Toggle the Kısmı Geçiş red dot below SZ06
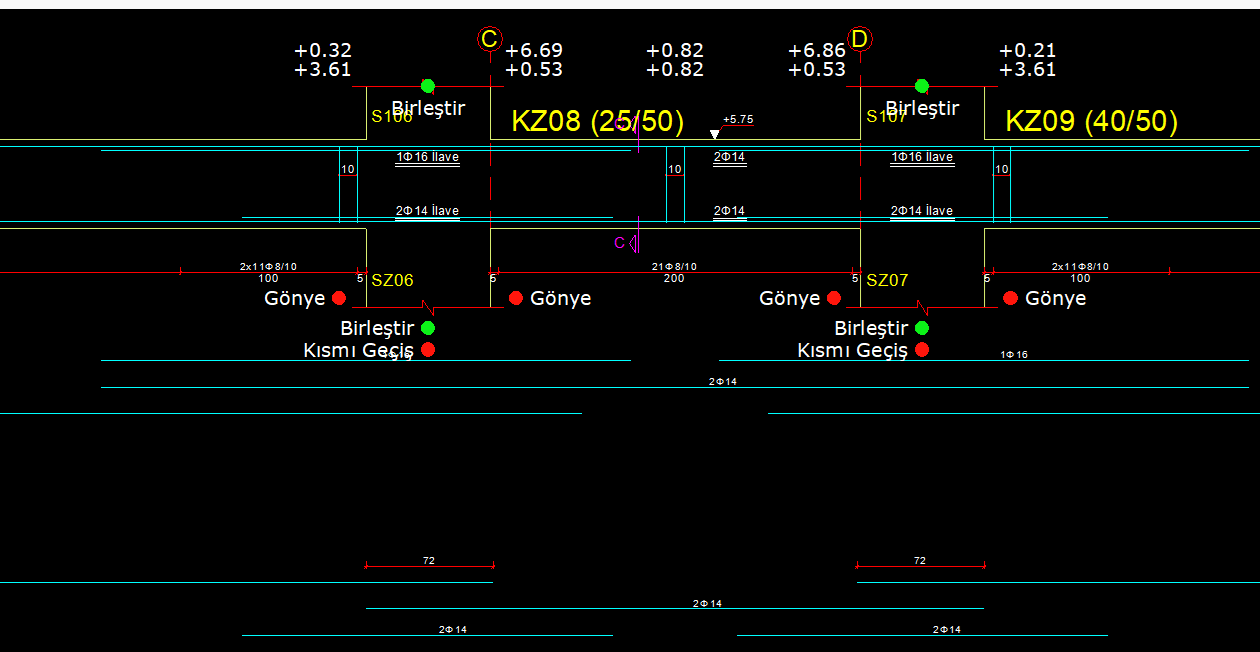1260x652 pixels. [428, 349]
